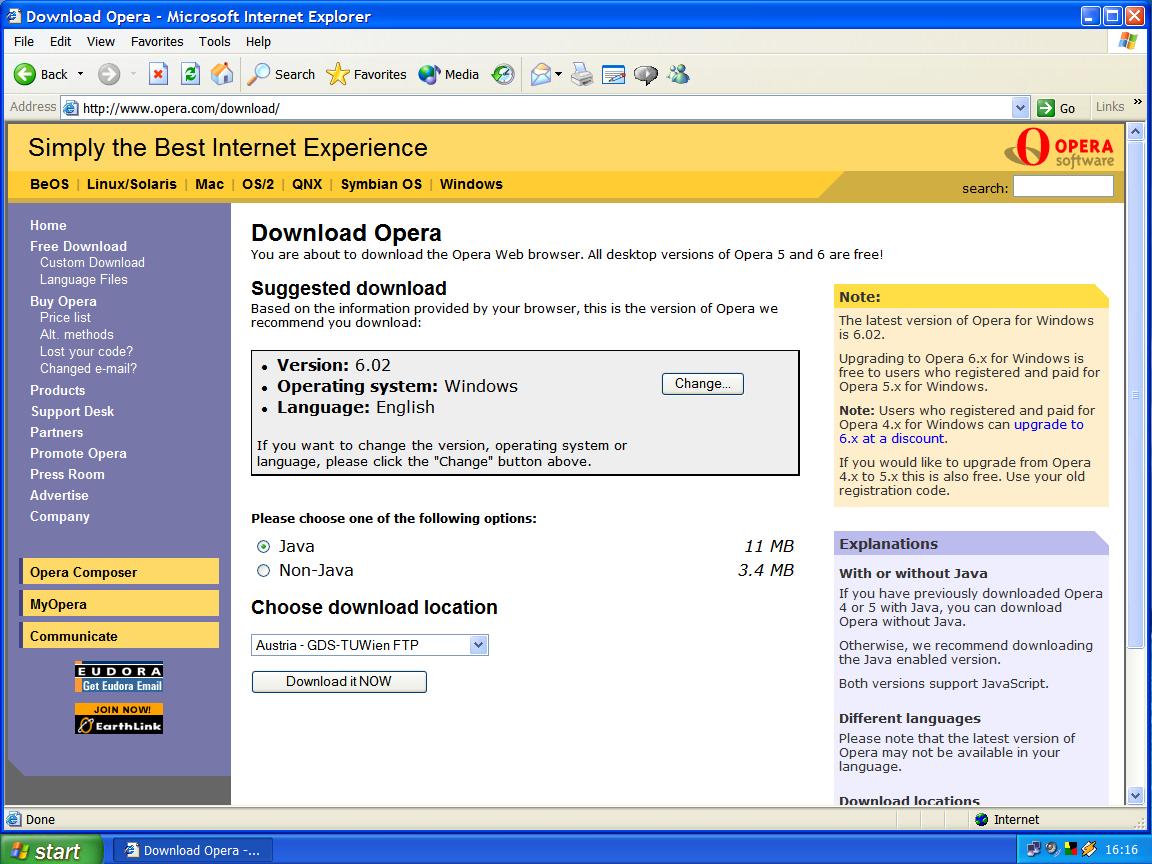Open the address bar dropdown arrow

(1020, 108)
